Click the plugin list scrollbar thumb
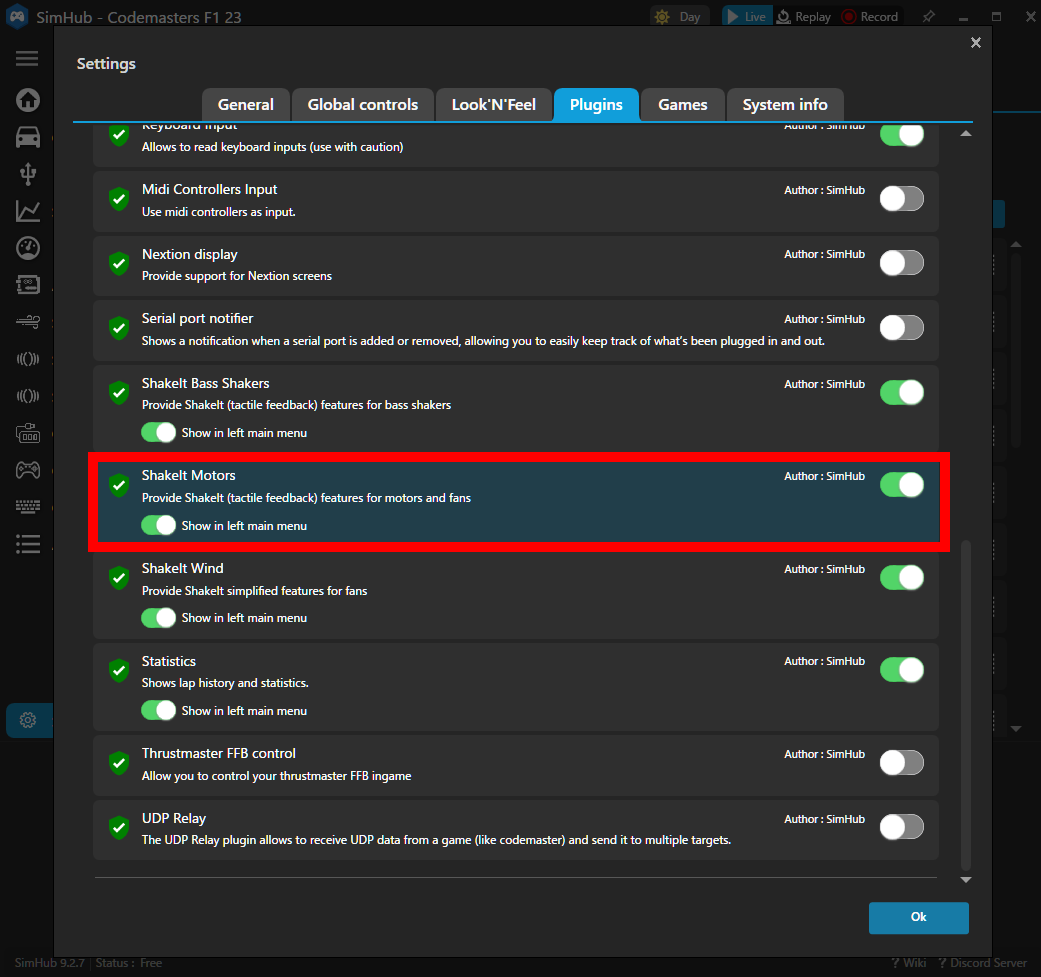 pos(966,705)
